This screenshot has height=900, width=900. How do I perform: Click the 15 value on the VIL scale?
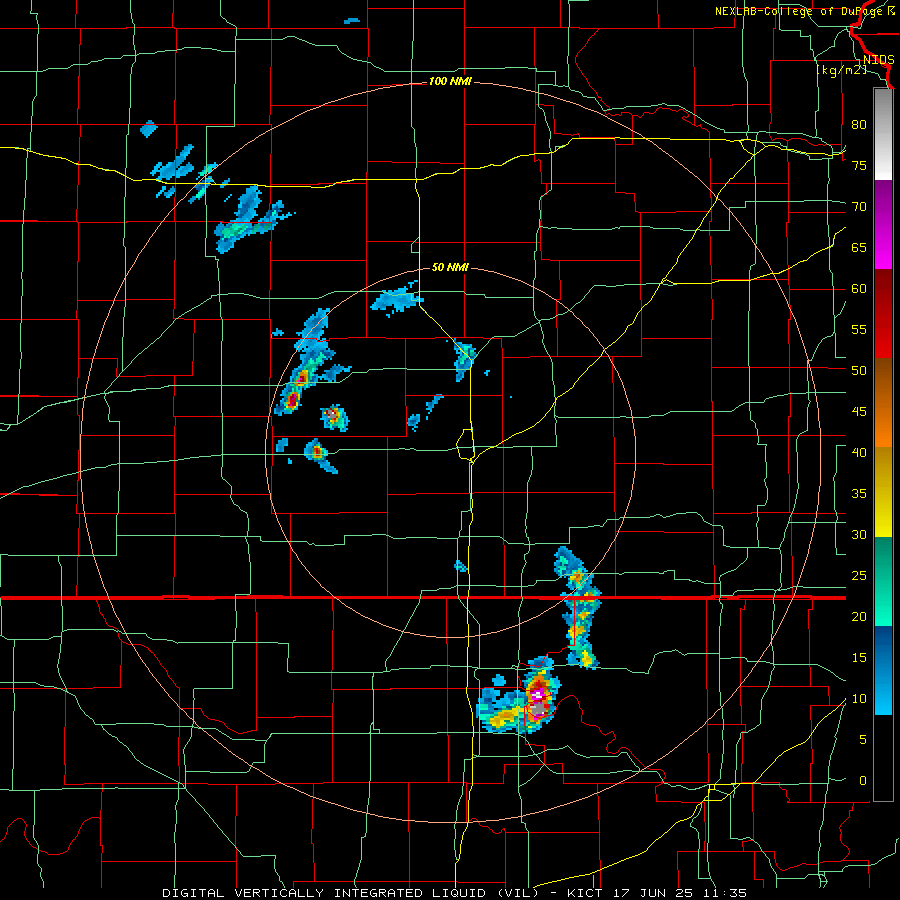(x=859, y=658)
